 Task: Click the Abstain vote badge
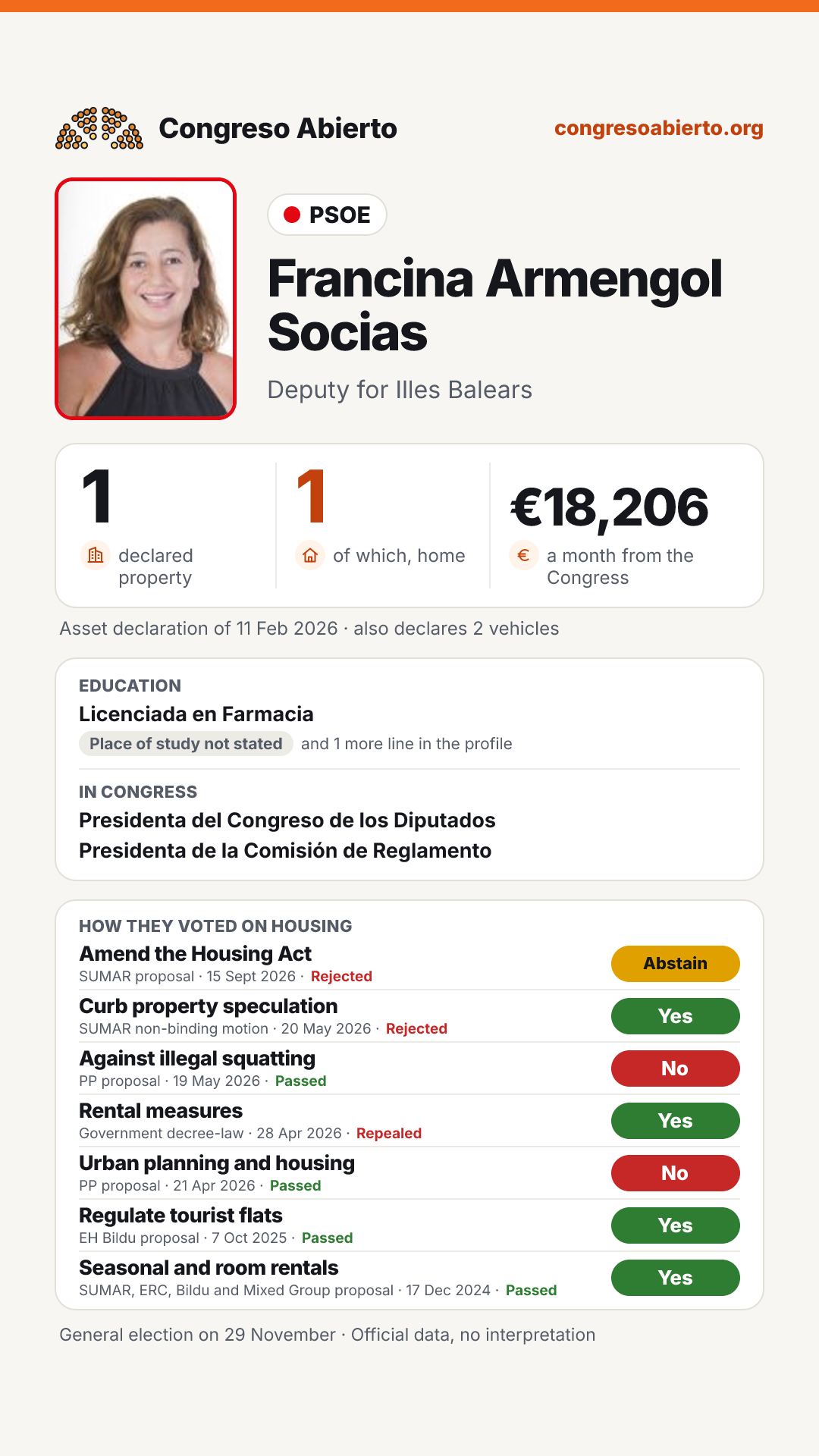coord(676,964)
